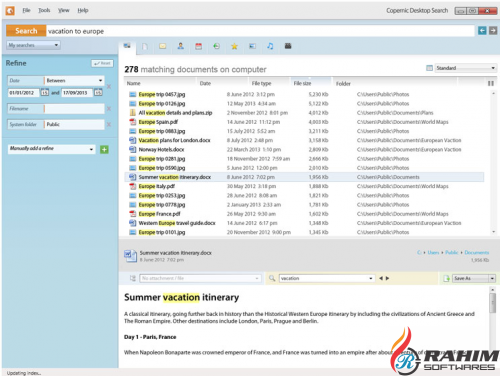Viewport: 500px width, 376px height.
Task: Jump to next highlighted match arrow
Action: tap(387, 278)
